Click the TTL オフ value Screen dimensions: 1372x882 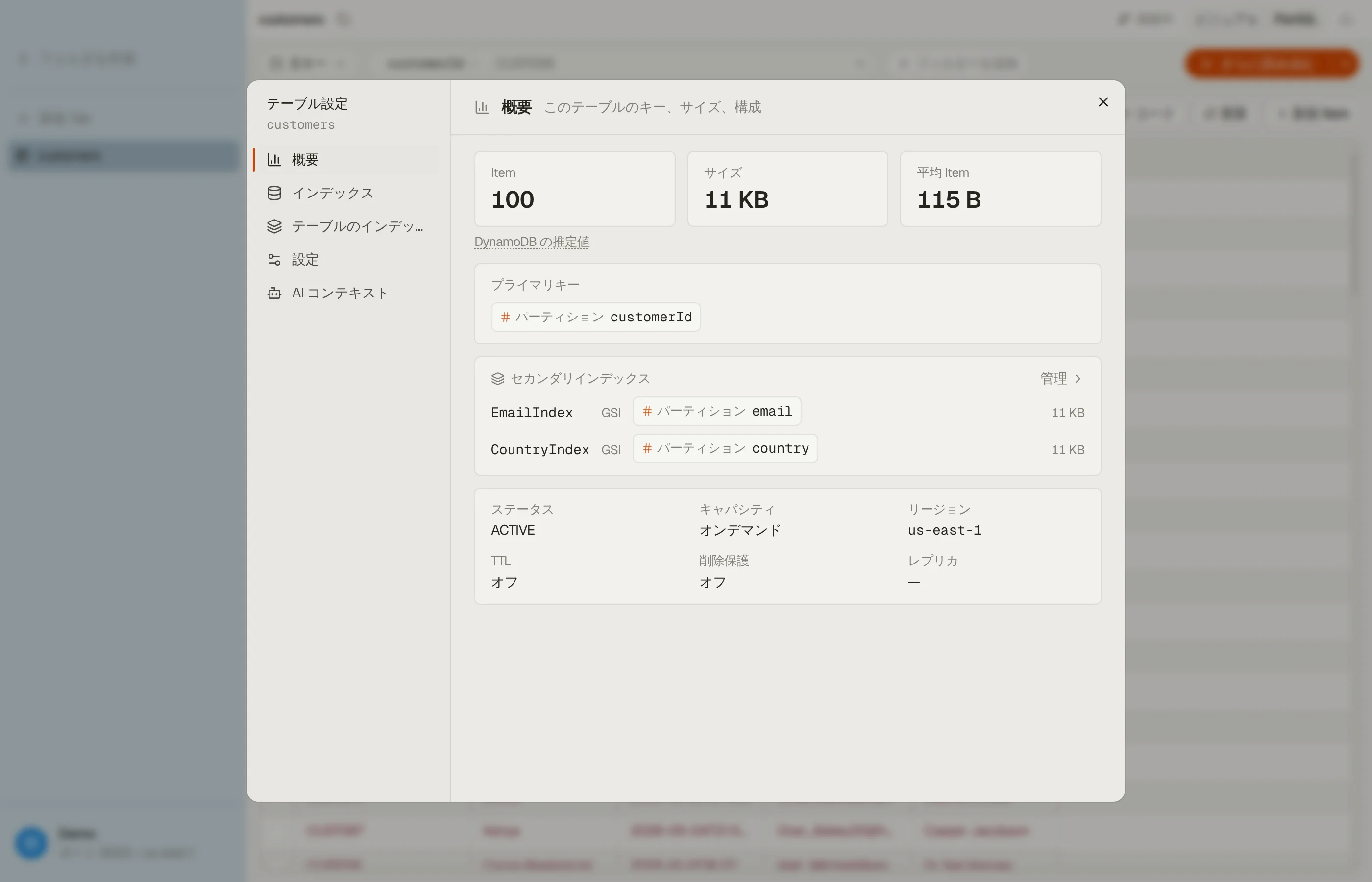click(504, 583)
